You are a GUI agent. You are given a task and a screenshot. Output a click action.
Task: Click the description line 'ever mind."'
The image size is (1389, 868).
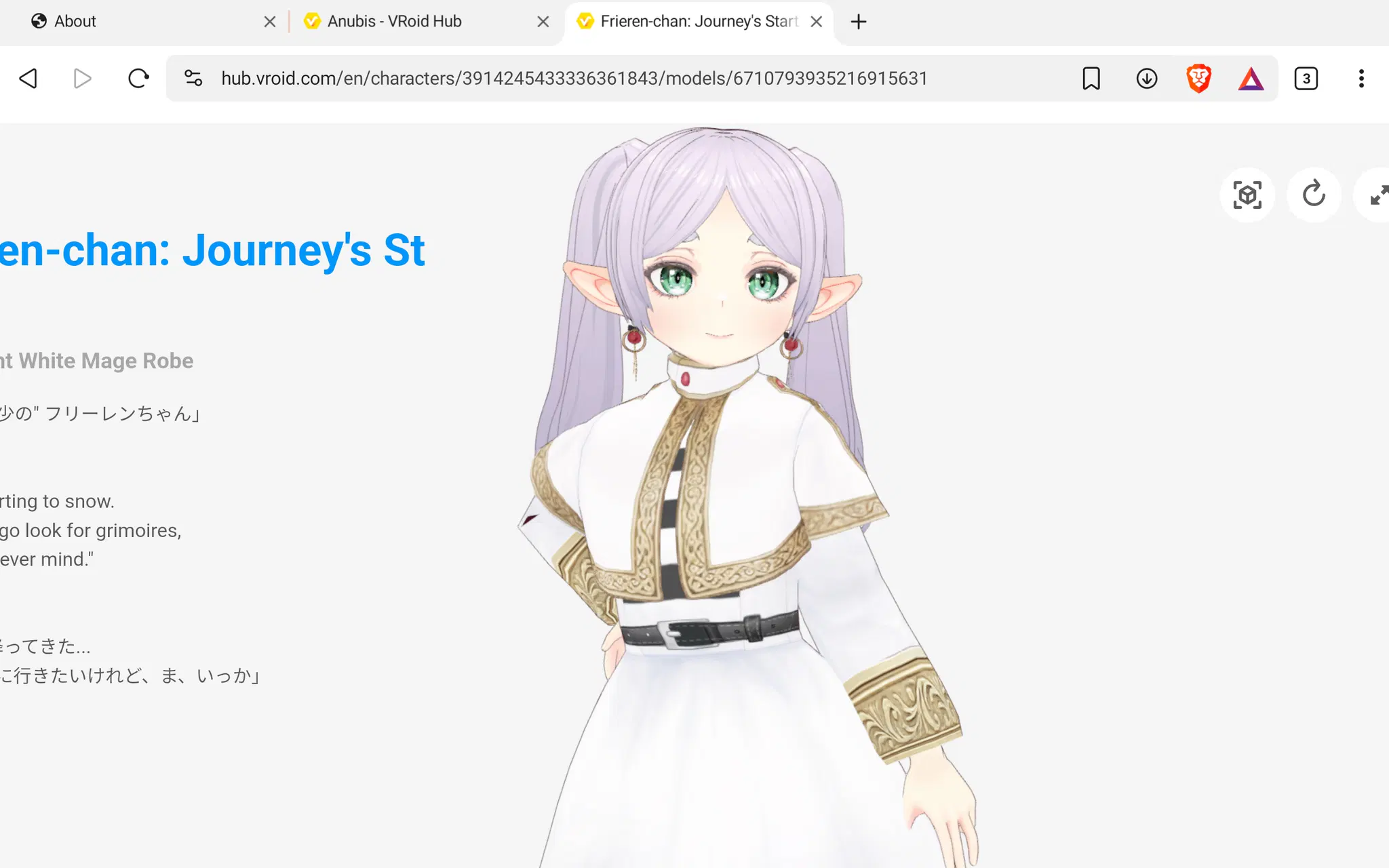[x=47, y=559]
